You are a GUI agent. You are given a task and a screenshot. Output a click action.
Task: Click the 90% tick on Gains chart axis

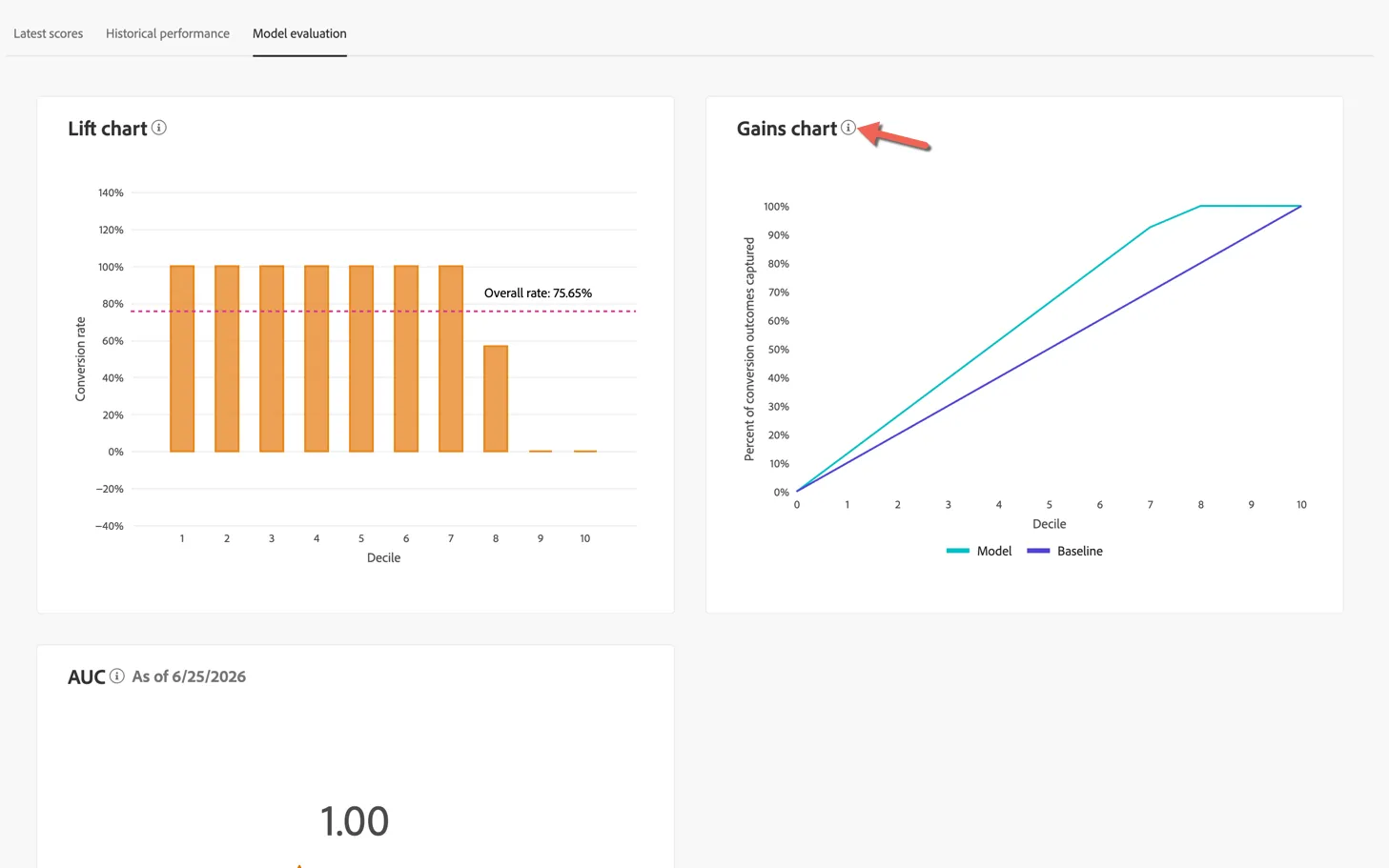[778, 235]
